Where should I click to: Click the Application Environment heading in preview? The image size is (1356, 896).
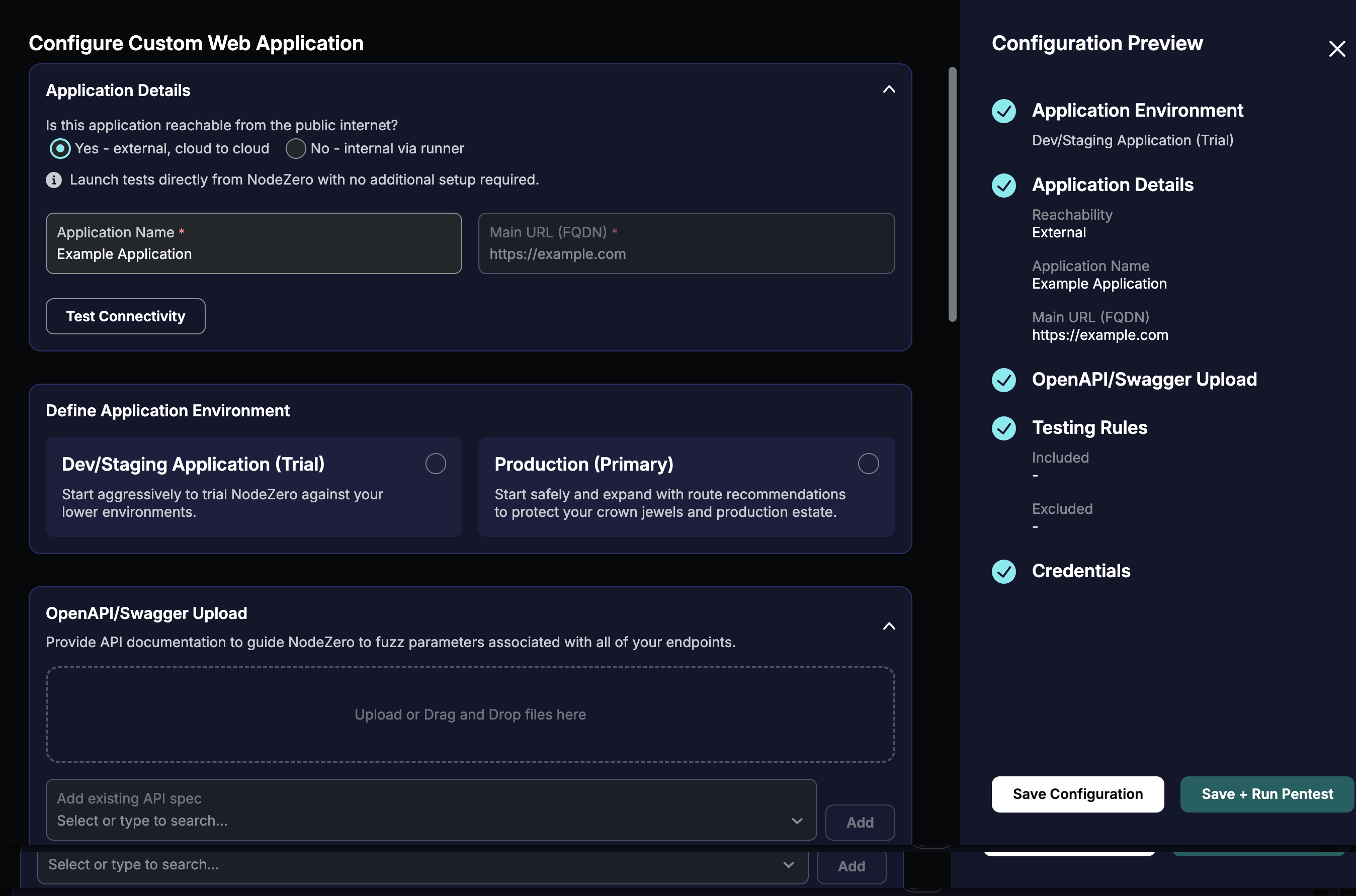1137,110
